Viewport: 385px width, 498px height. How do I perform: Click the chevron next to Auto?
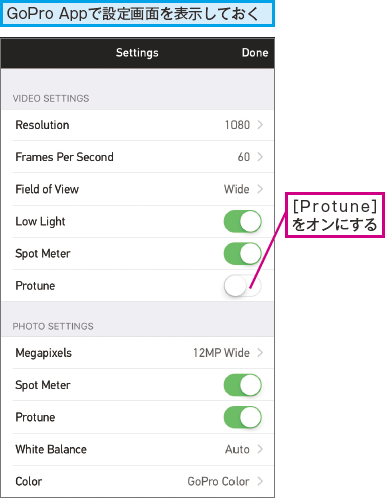260,449
